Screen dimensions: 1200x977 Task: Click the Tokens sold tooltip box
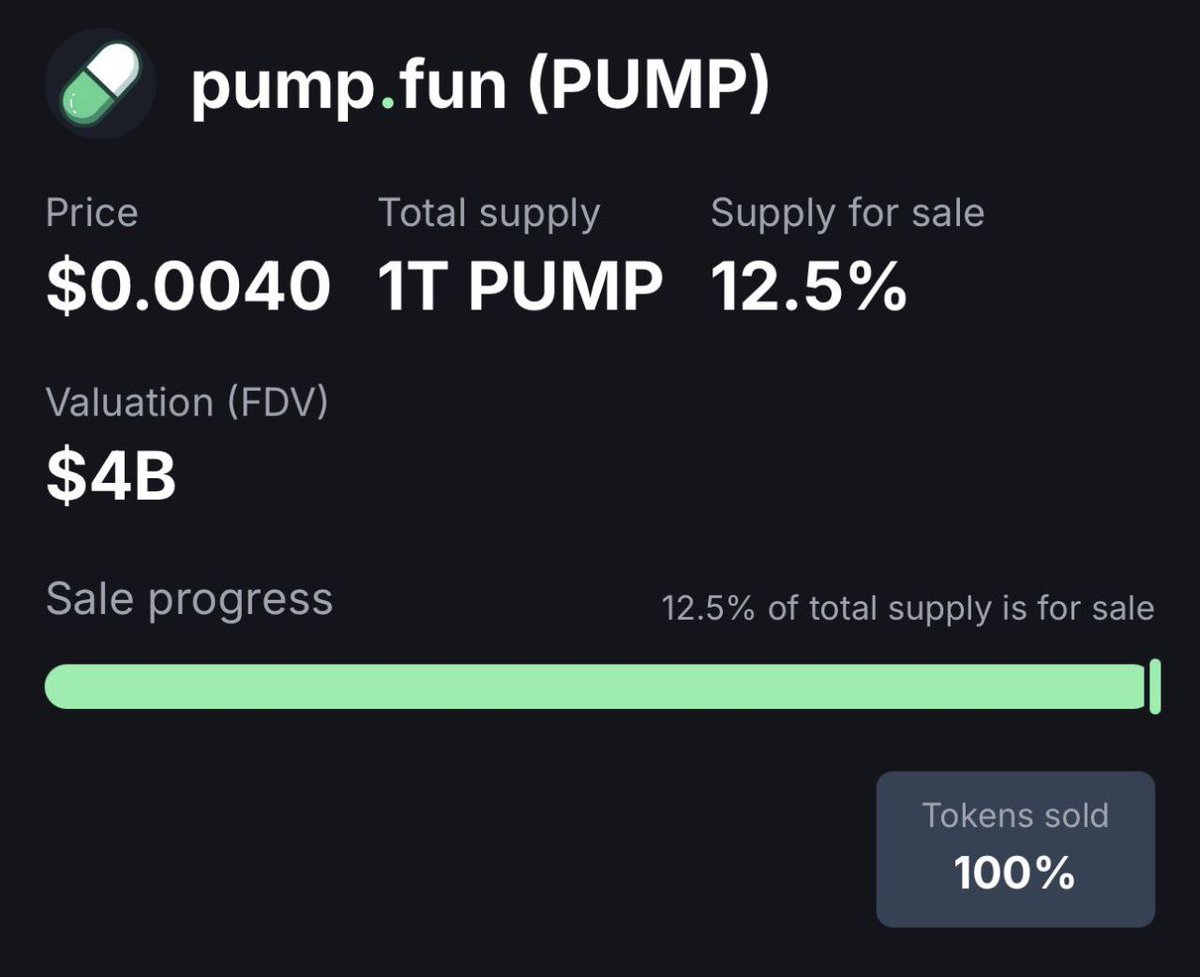coord(1016,849)
